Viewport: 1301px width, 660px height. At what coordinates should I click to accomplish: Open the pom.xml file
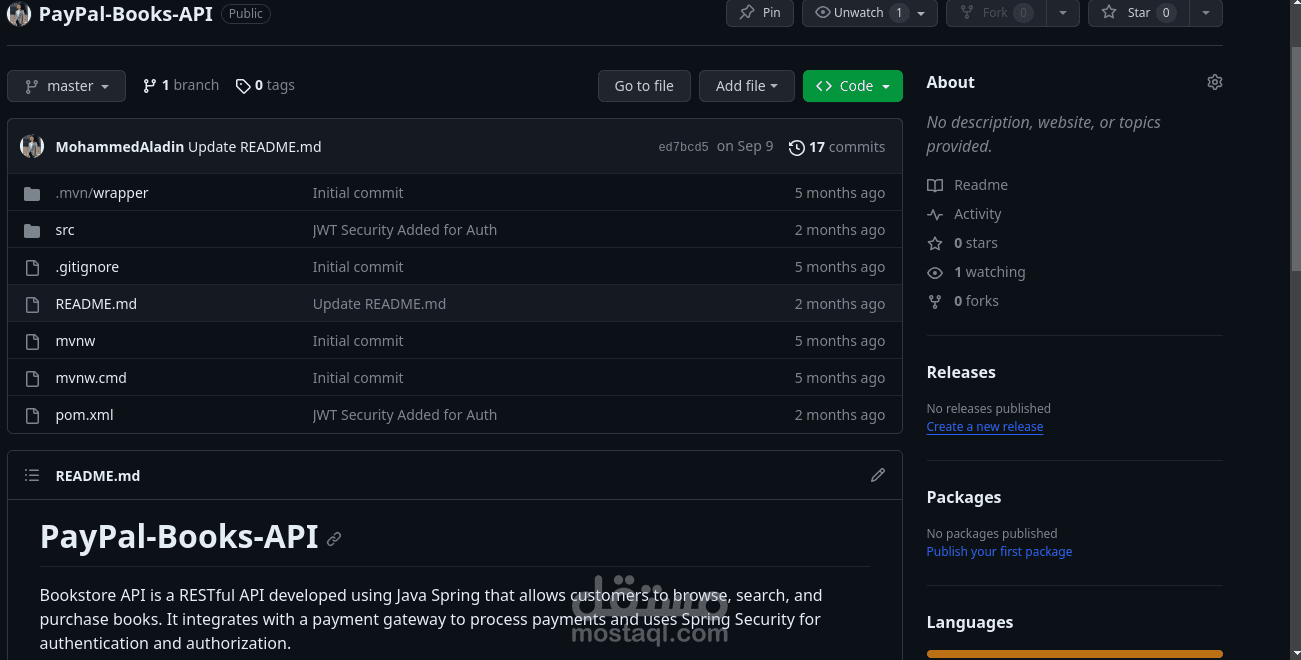pyautogui.click(x=85, y=415)
